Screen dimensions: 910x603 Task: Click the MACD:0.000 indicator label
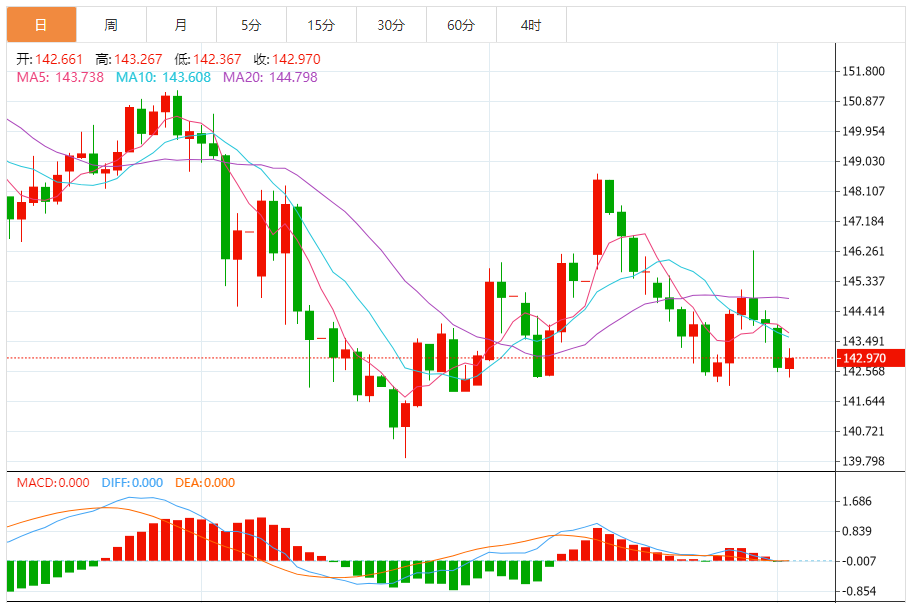coord(53,483)
